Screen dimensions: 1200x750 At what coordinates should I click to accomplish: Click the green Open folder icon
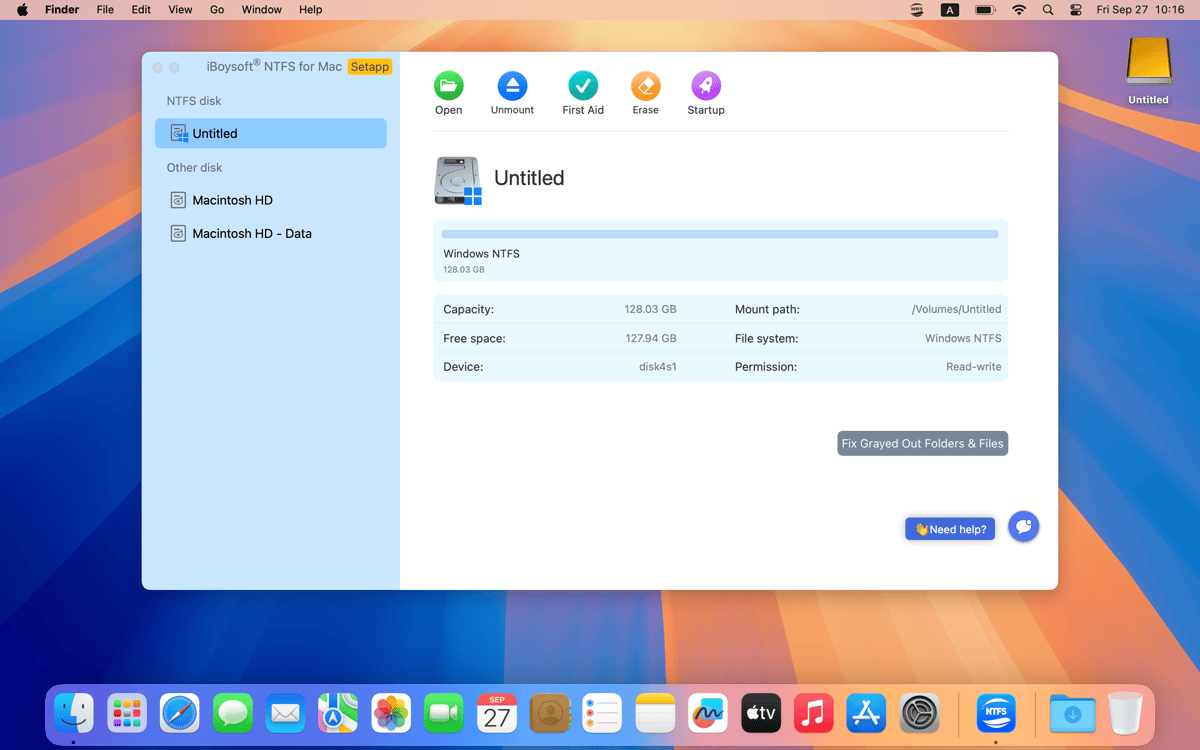pos(448,86)
